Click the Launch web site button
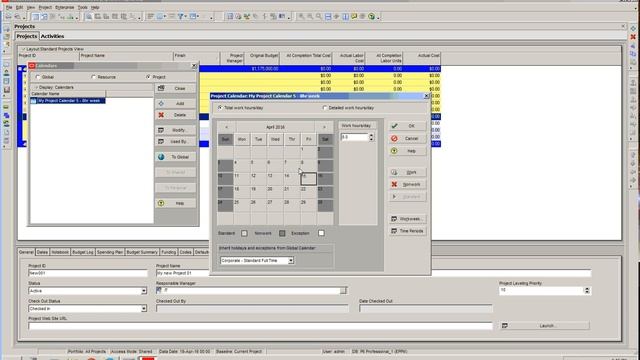The width and height of the screenshot is (640, 360). (x=545, y=326)
